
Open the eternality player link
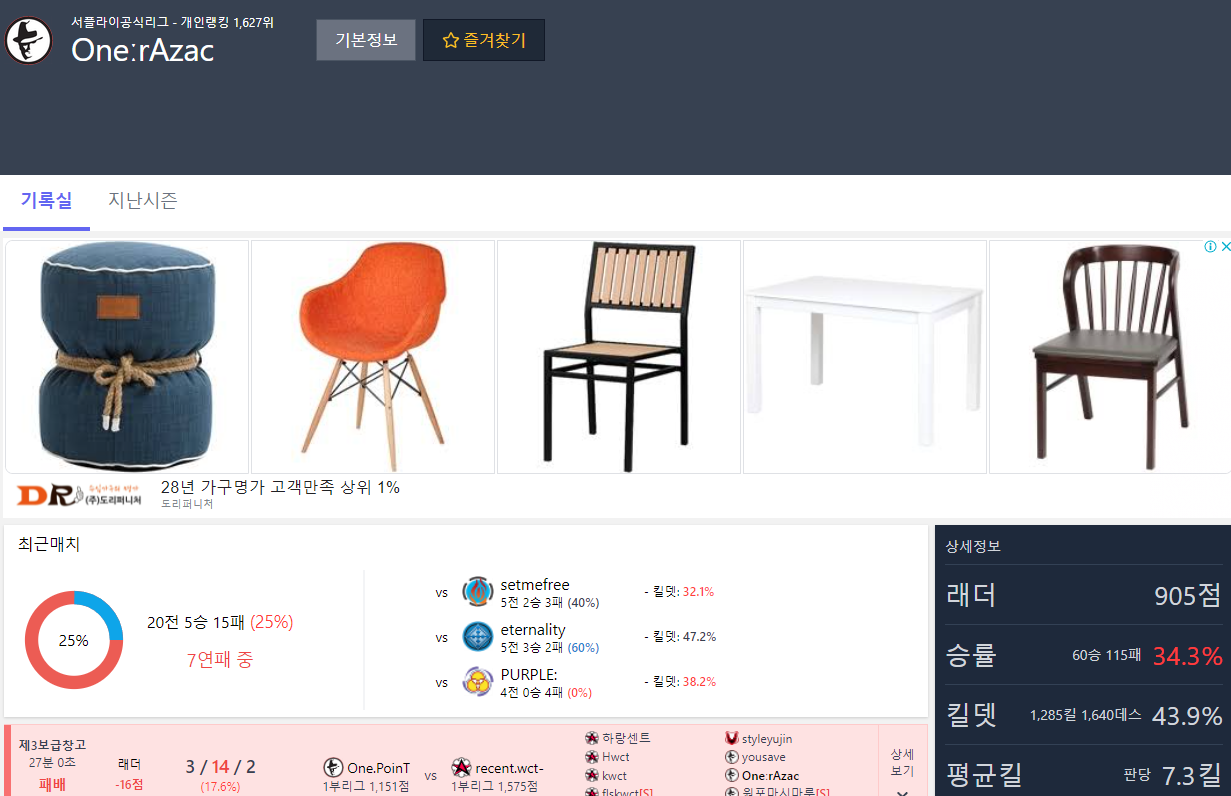[533, 630]
